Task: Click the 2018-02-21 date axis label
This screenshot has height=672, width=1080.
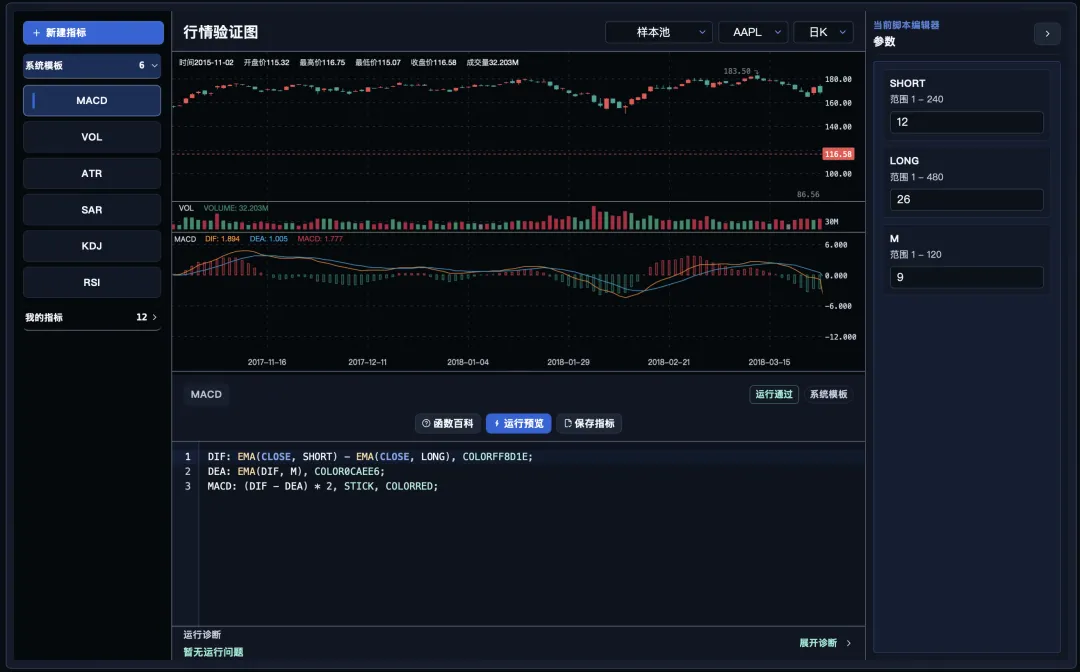Action: click(669, 362)
